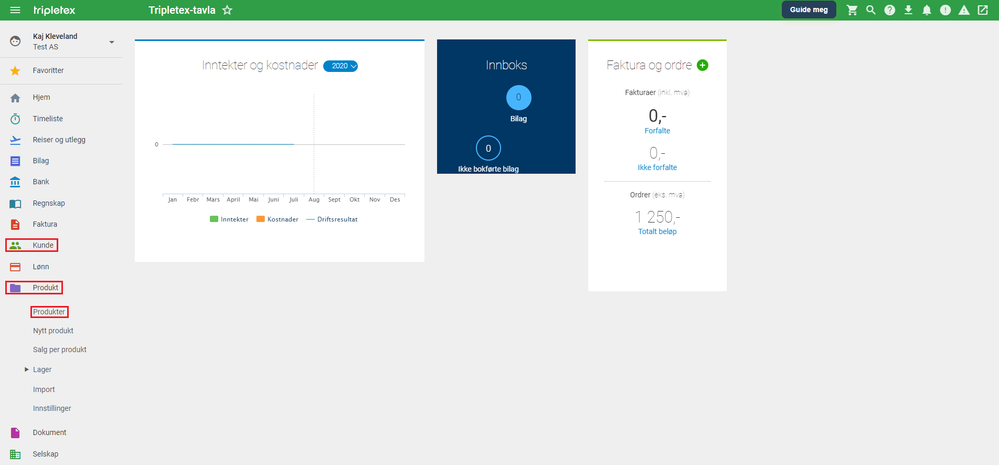Toggle the Inntekter legend item
Viewport: 999px width, 465px height.
pyautogui.click(x=229, y=219)
